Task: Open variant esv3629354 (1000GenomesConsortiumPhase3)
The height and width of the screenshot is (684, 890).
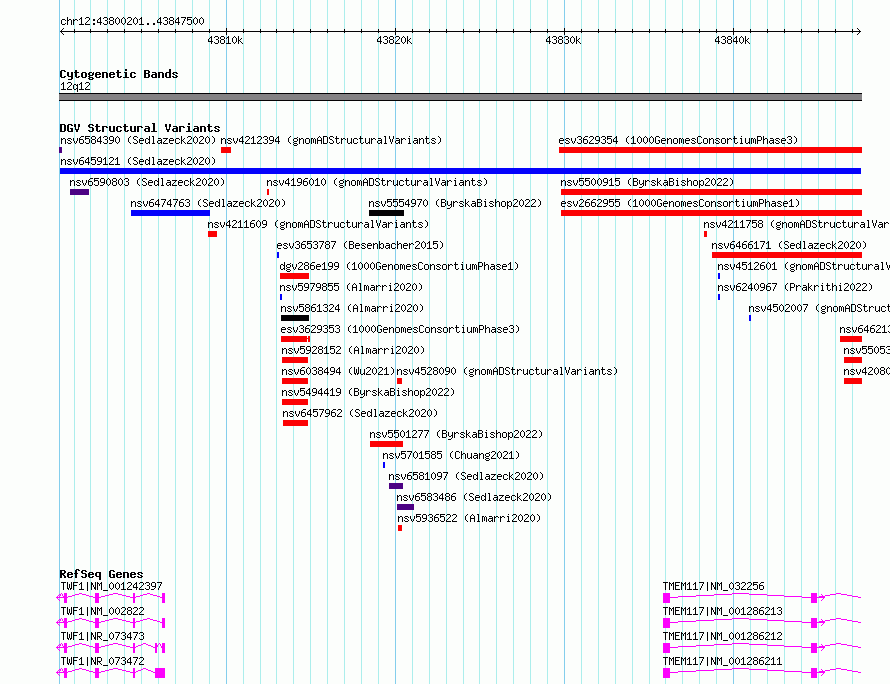Action: tap(678, 140)
